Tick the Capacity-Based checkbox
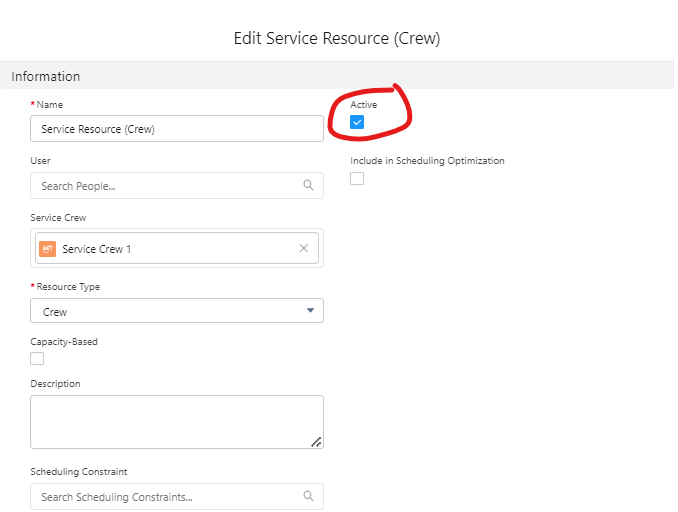 37,358
